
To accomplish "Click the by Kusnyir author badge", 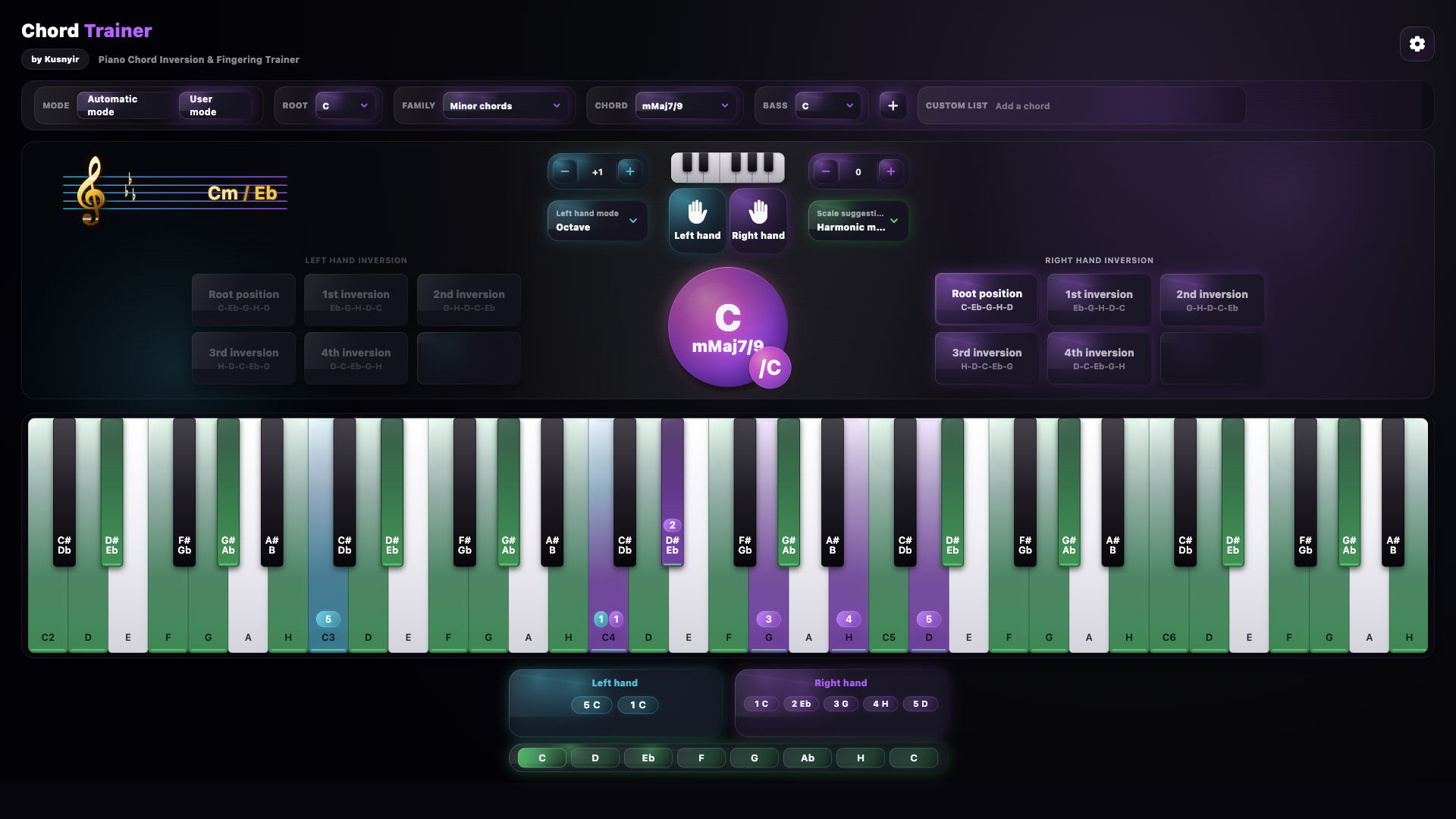I will click(55, 59).
